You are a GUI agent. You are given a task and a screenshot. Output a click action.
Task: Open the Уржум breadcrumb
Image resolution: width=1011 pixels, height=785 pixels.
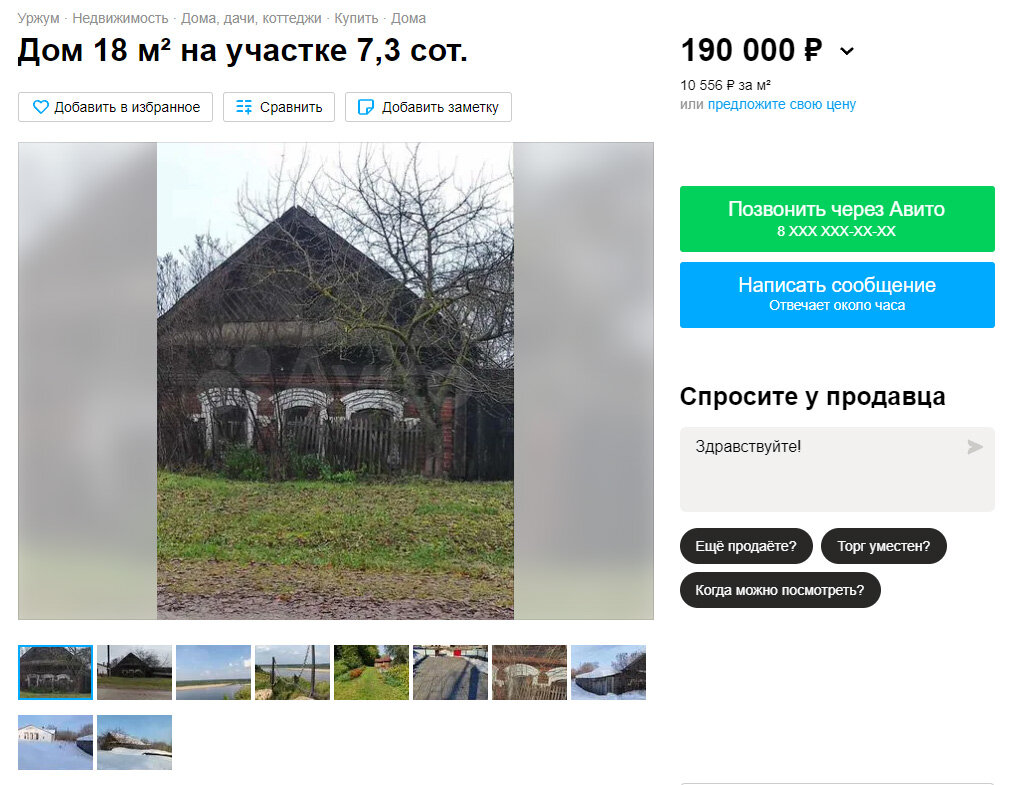click(38, 18)
